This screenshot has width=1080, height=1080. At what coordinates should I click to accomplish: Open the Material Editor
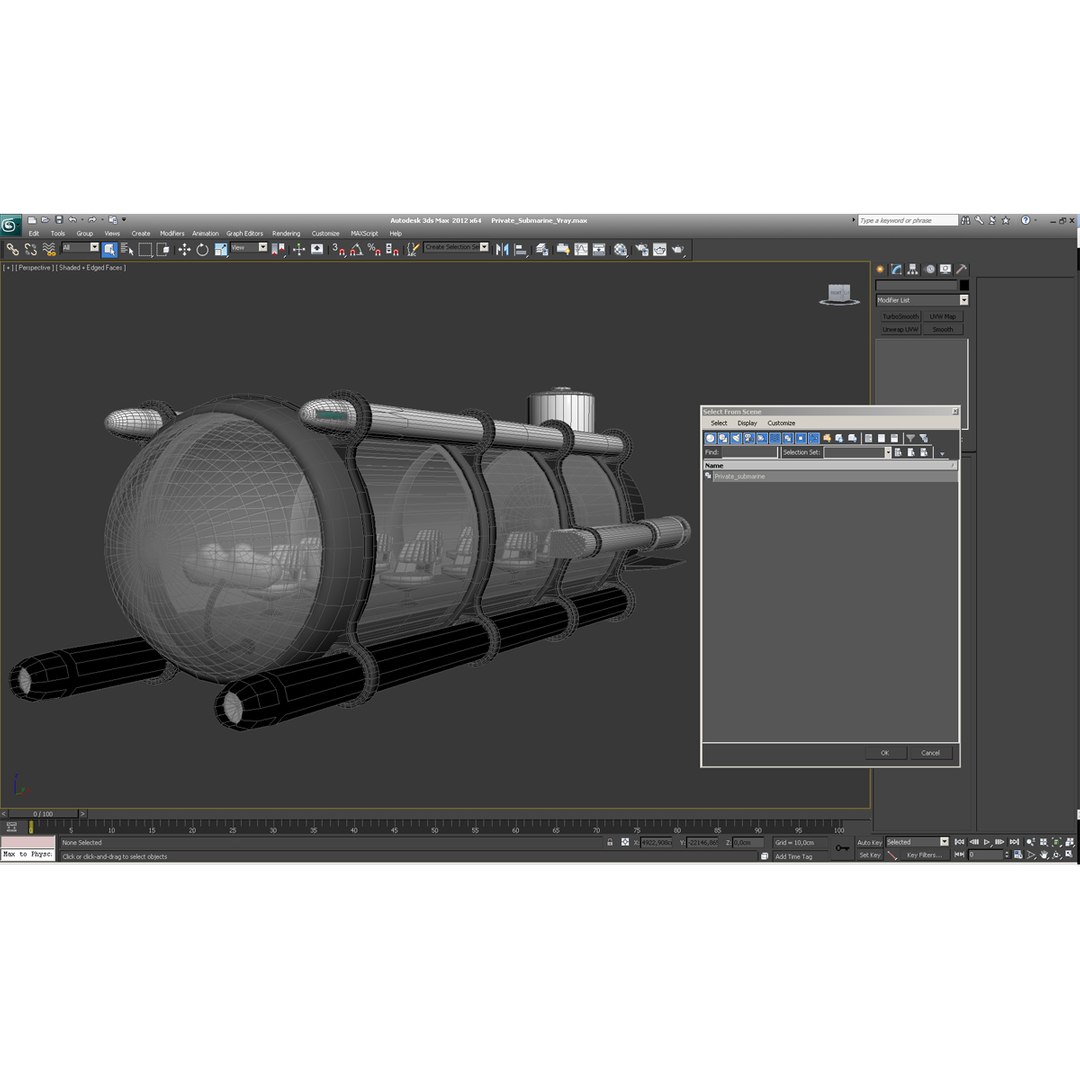point(621,249)
